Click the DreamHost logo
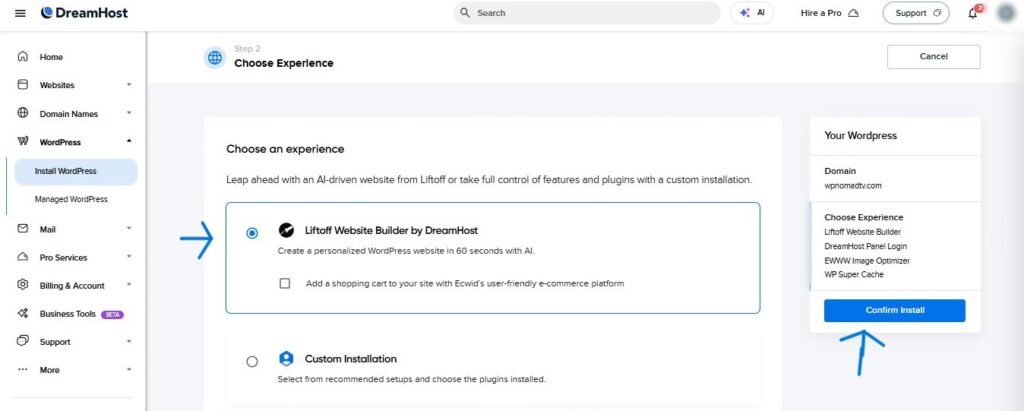 84,13
